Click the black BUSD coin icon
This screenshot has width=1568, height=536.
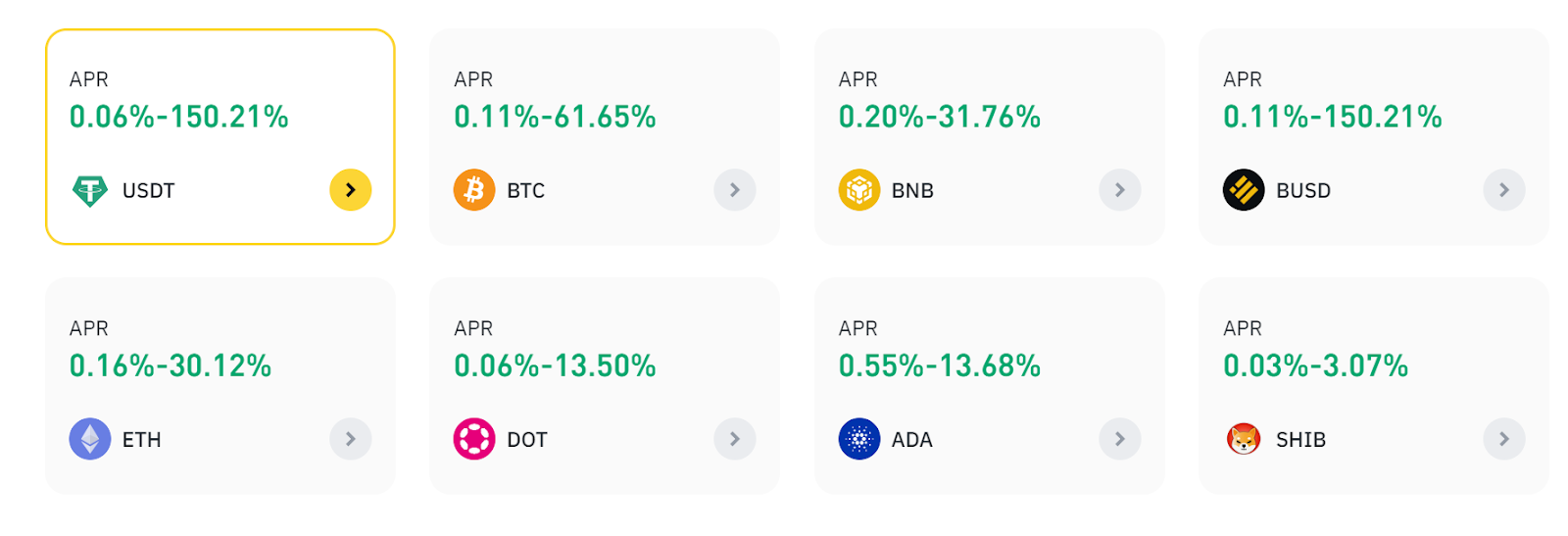pos(1244,190)
